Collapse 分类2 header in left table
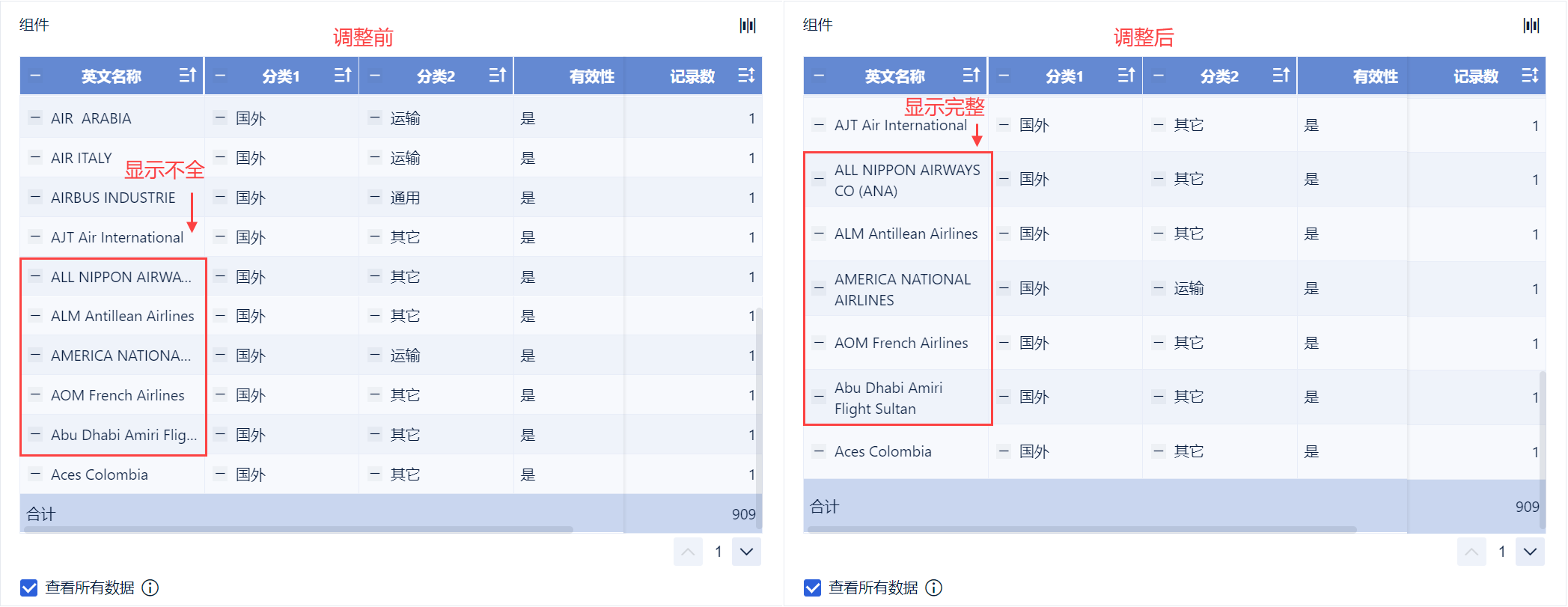The image size is (1568, 607). pos(375,76)
